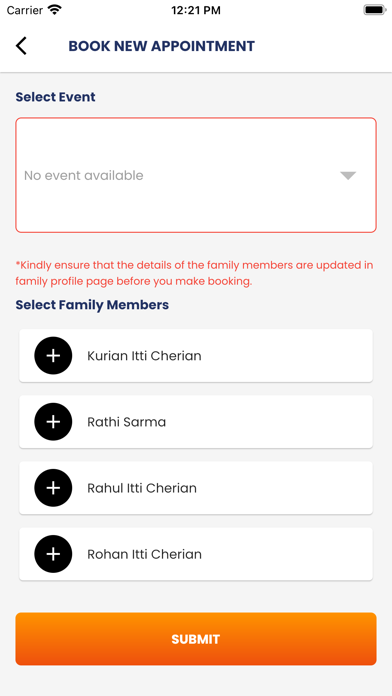This screenshot has width=392, height=696.
Task: Select the Kurian Itti Cherian name
Action: (x=144, y=356)
